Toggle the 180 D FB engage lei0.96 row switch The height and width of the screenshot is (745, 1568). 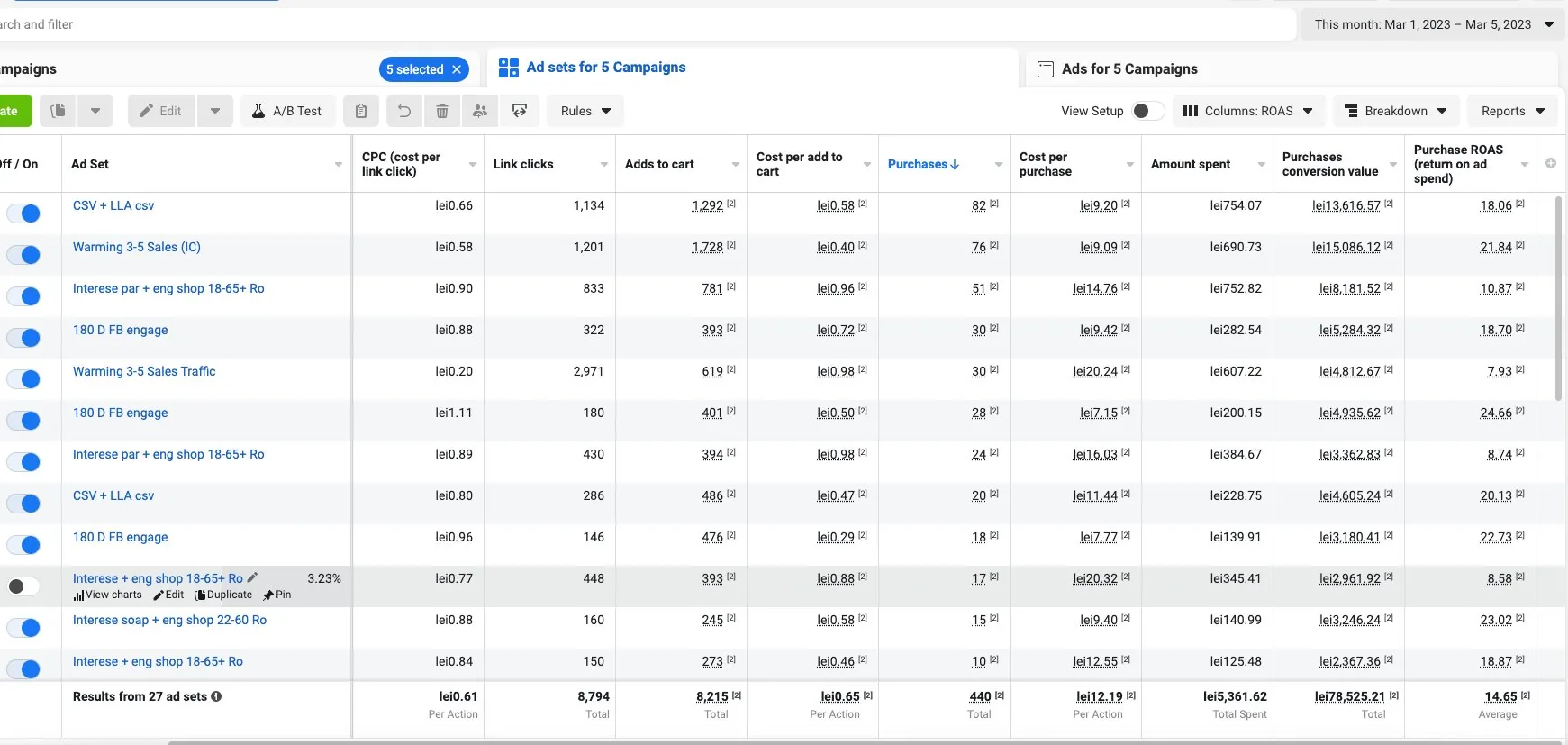pyautogui.click(x=23, y=545)
